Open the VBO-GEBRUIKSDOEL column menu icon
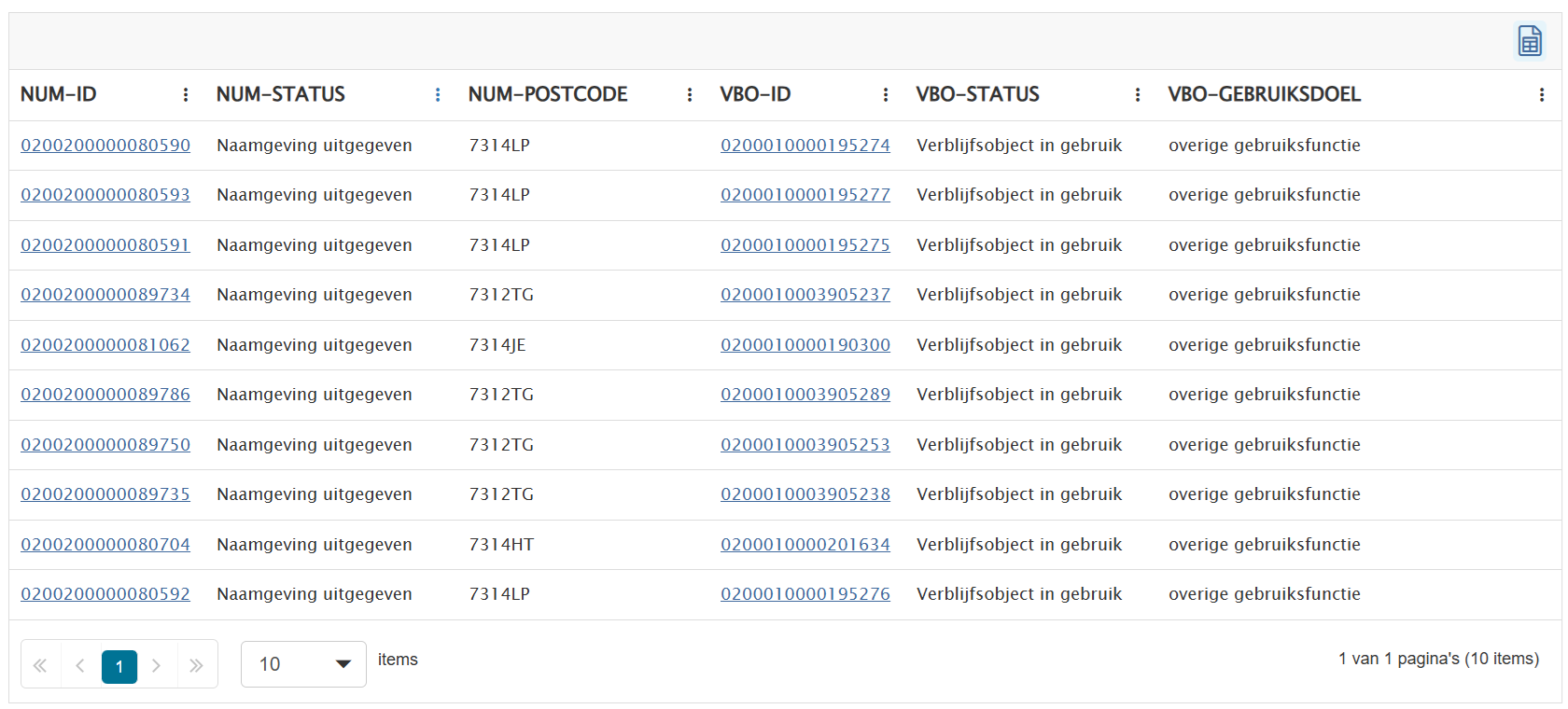This screenshot has width=1568, height=709. tap(1542, 94)
